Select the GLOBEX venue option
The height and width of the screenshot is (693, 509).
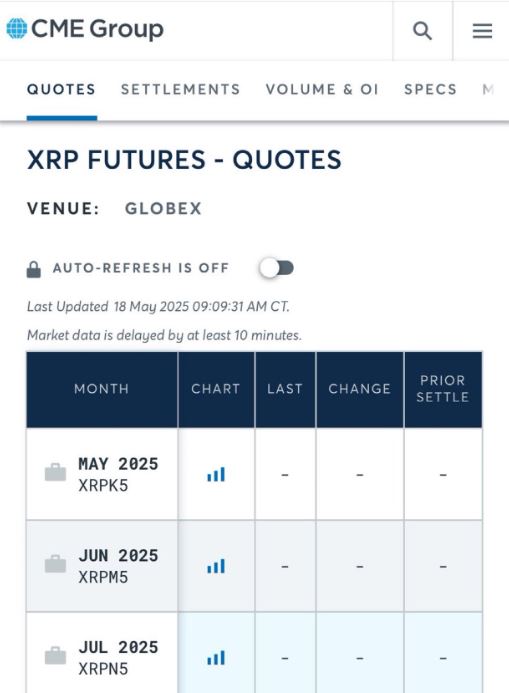coord(163,208)
